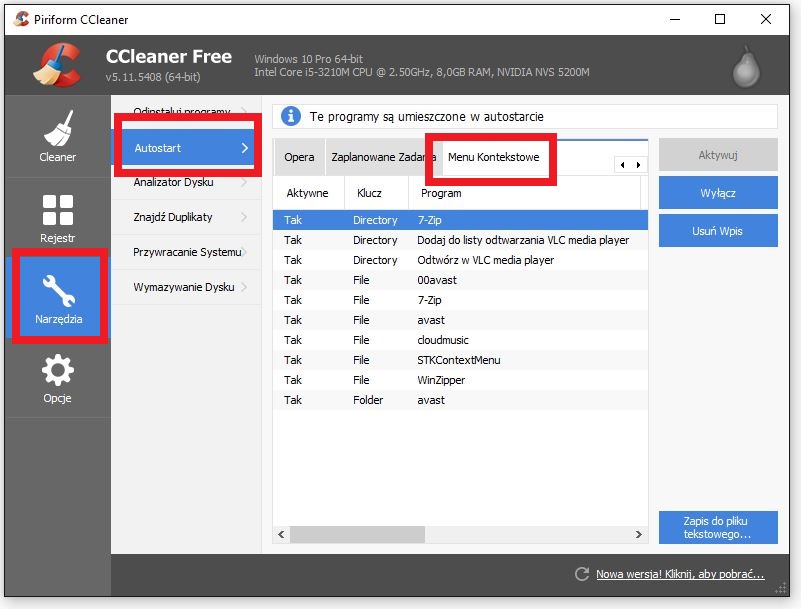This screenshot has height=609, width=801.
Task: Select the WinZipper row
Action: (460, 380)
